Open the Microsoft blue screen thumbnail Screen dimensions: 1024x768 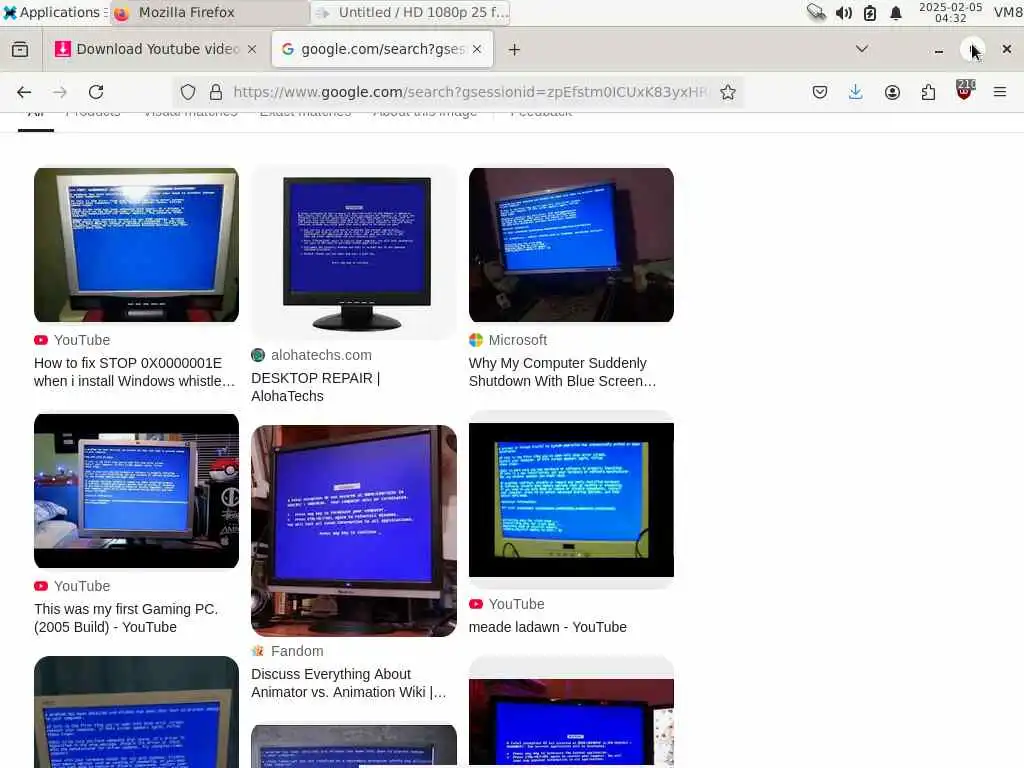tap(571, 245)
